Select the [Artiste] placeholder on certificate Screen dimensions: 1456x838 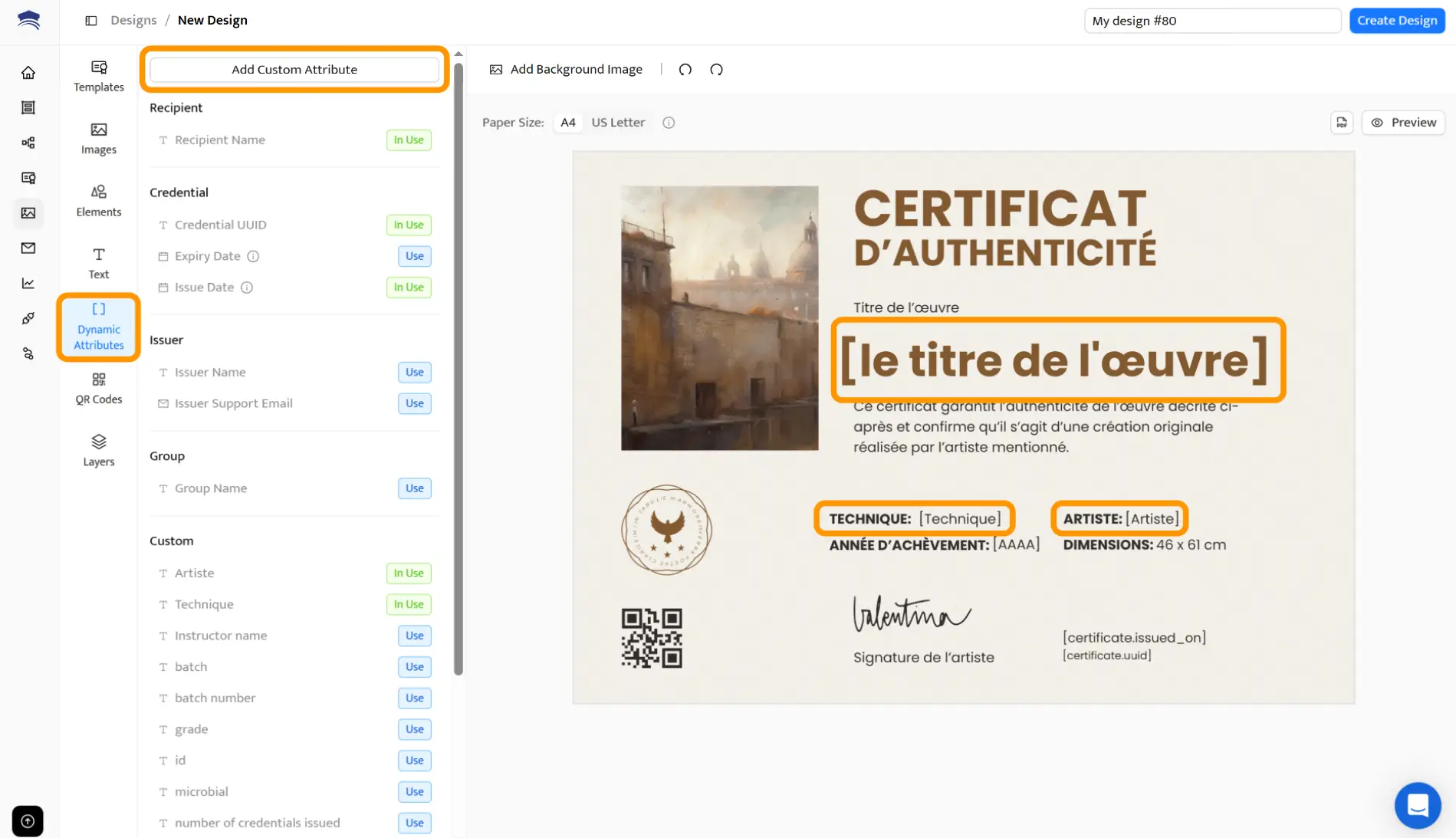click(1152, 519)
